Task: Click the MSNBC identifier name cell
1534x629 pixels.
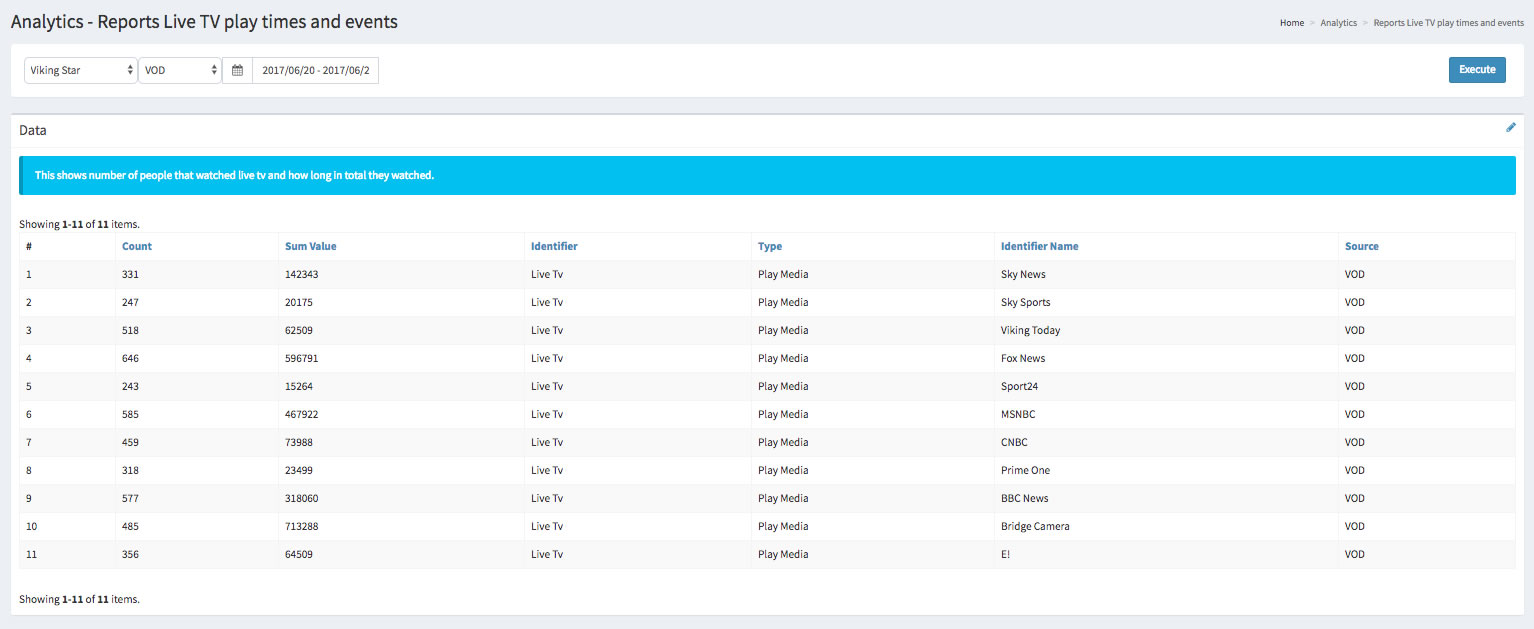Action: pos(1017,414)
